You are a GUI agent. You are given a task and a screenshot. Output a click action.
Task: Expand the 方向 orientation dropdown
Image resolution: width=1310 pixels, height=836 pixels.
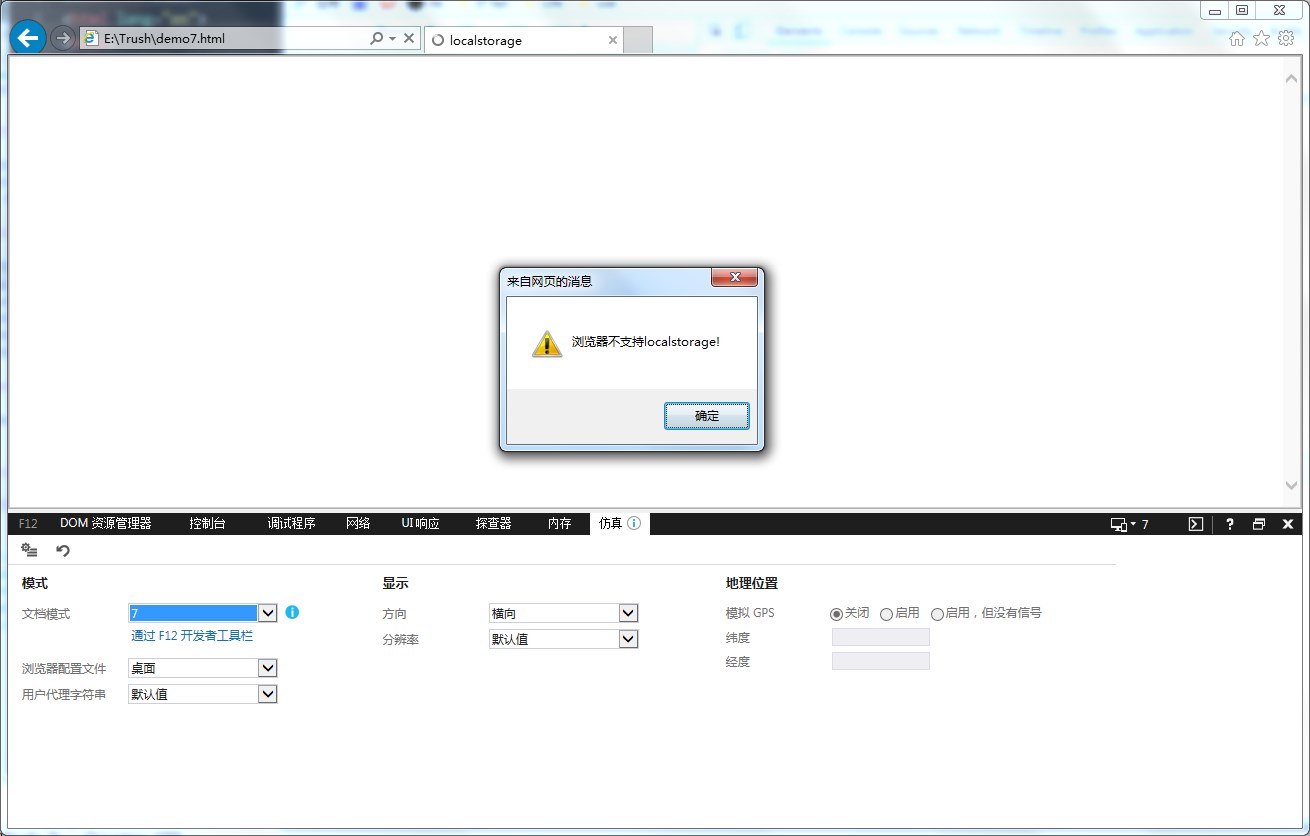pos(627,613)
